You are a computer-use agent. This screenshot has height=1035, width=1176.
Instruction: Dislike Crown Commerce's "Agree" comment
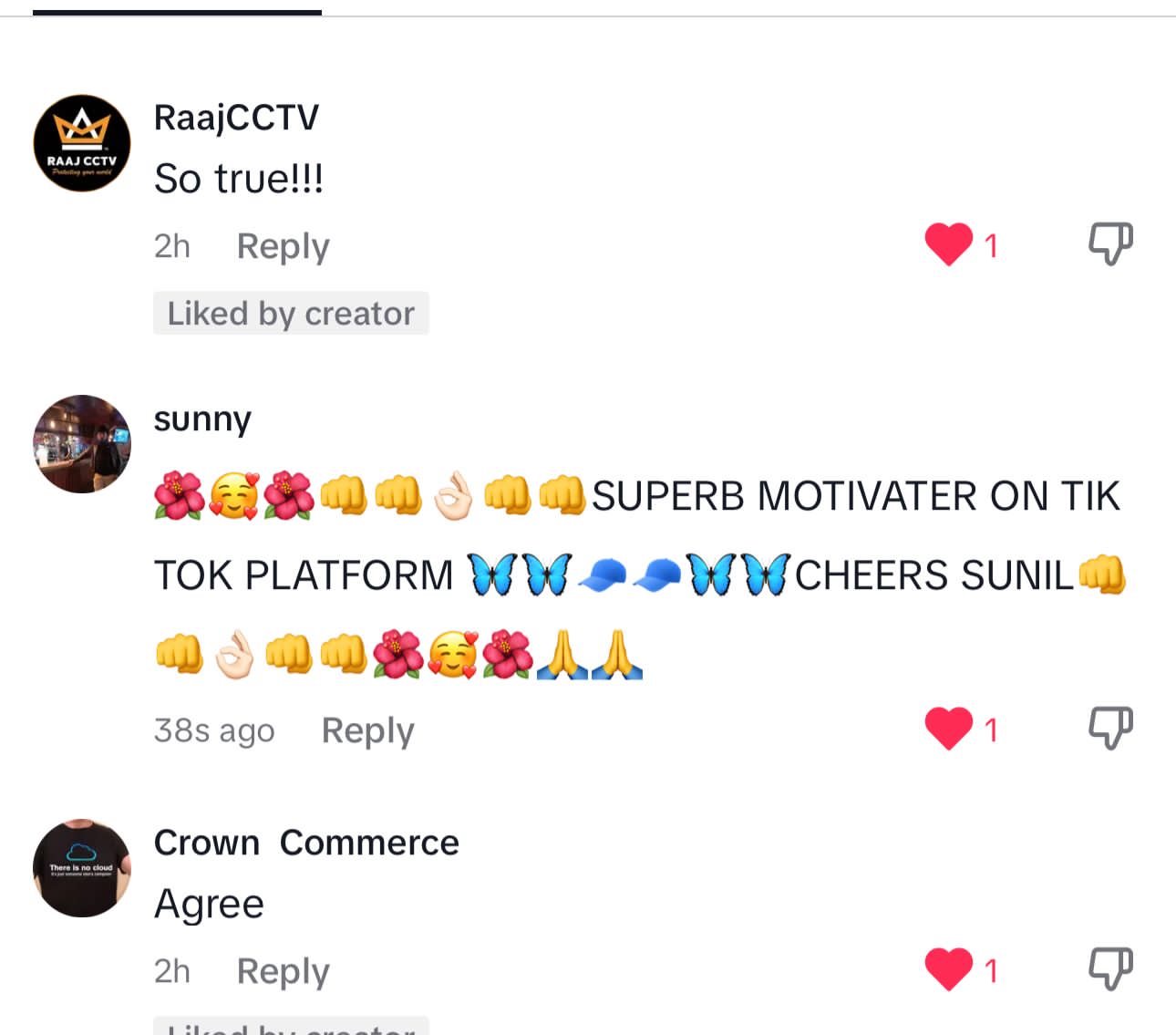tap(1111, 968)
